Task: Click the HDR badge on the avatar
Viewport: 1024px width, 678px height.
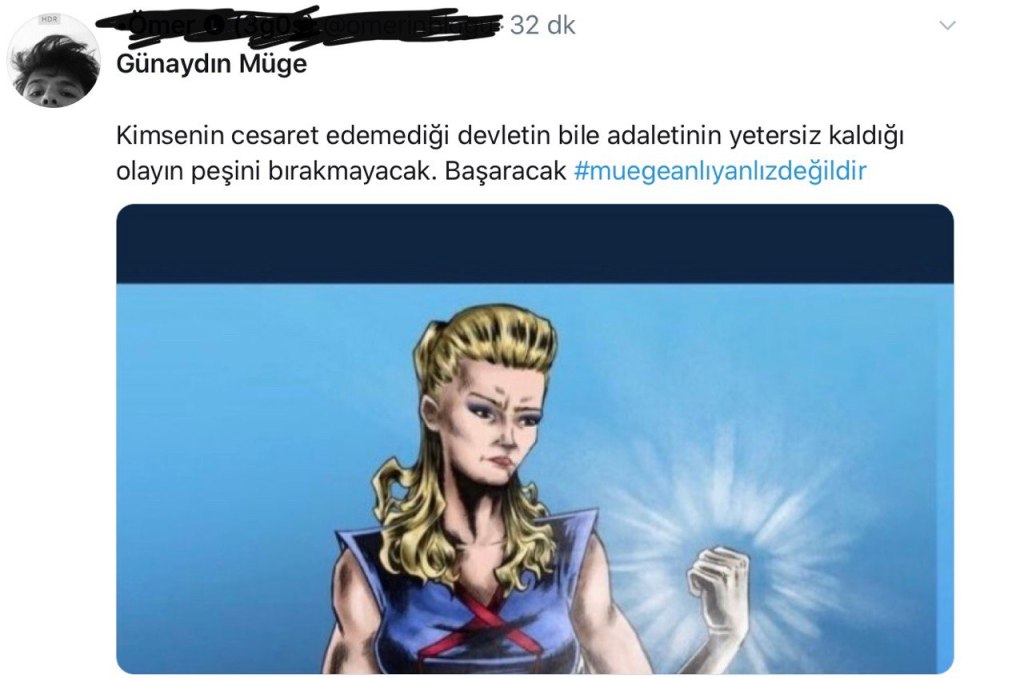Action: [49, 20]
